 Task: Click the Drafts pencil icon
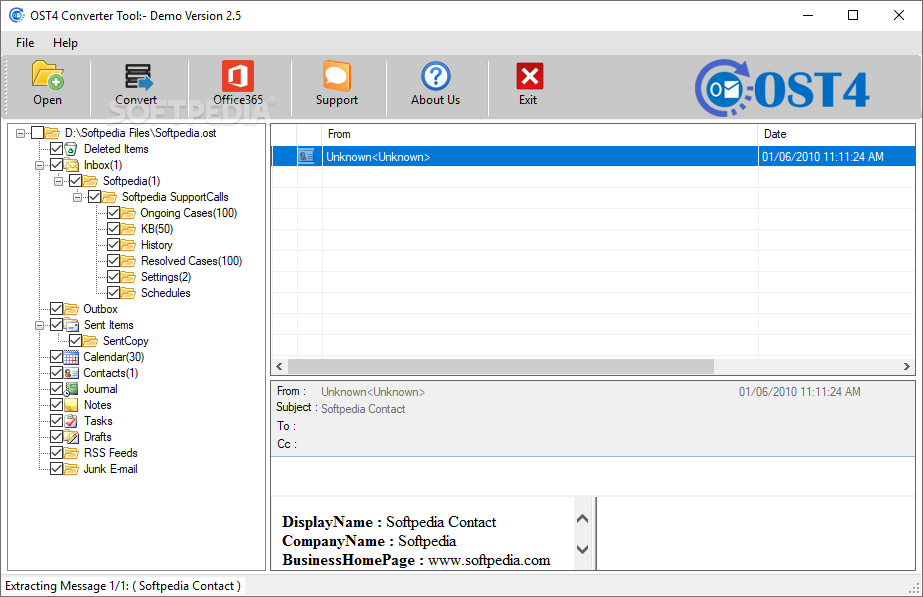pos(71,437)
